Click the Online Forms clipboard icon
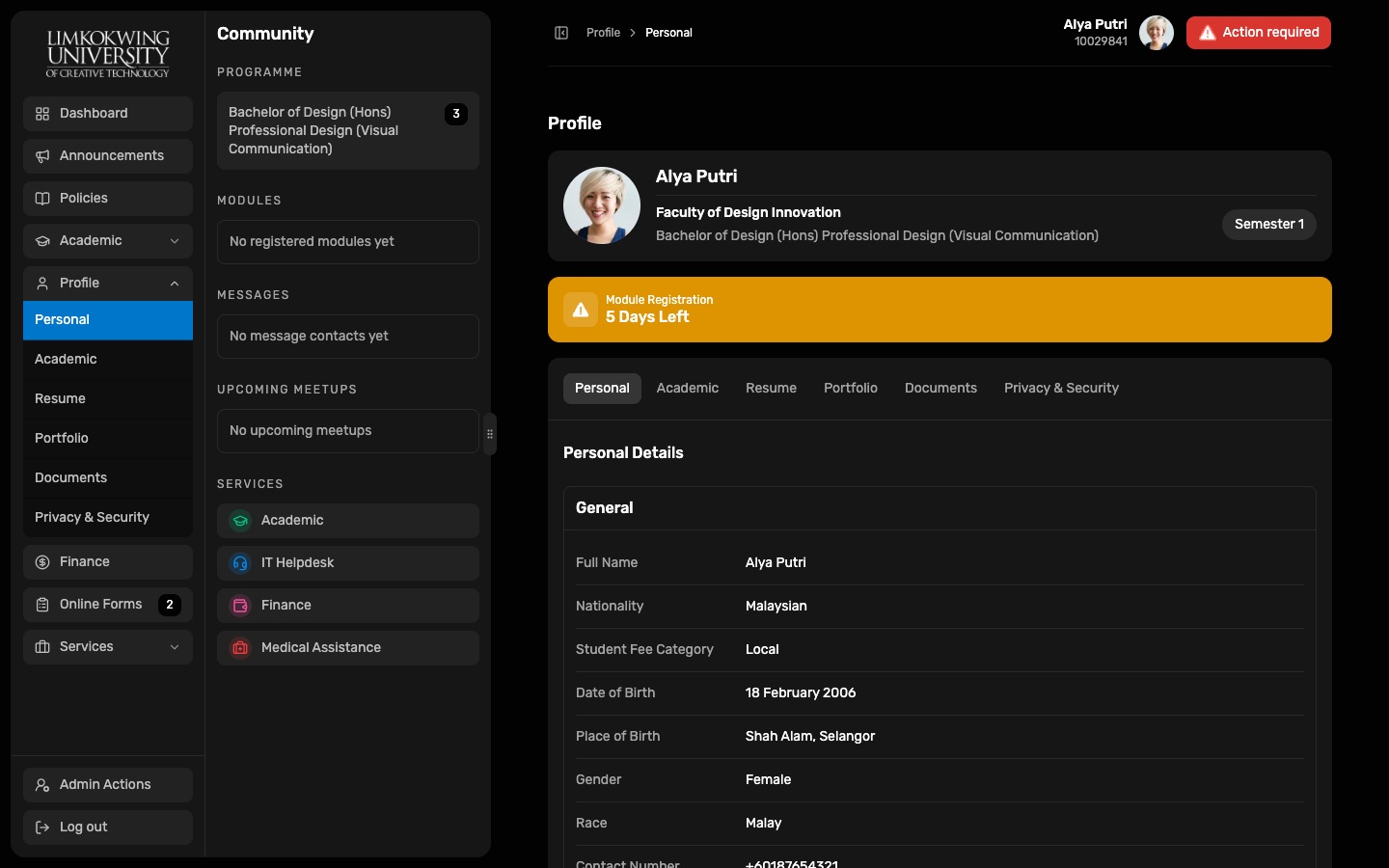The height and width of the screenshot is (868, 1389). (42, 605)
